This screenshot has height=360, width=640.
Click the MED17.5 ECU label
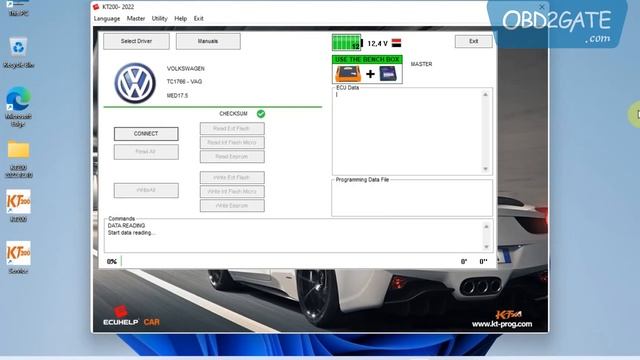click(x=177, y=96)
